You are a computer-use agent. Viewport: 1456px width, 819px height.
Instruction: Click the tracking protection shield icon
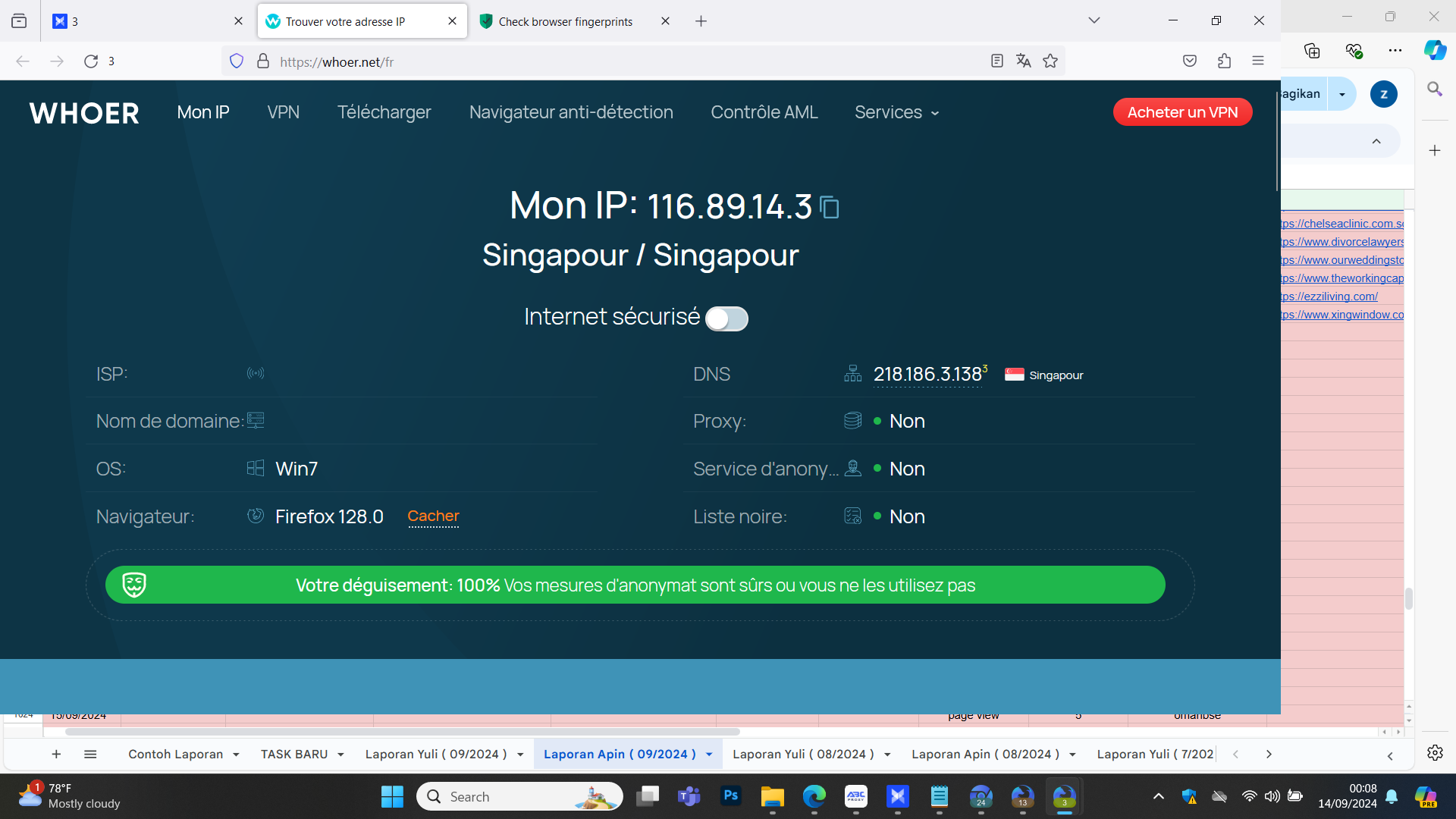pyautogui.click(x=237, y=61)
